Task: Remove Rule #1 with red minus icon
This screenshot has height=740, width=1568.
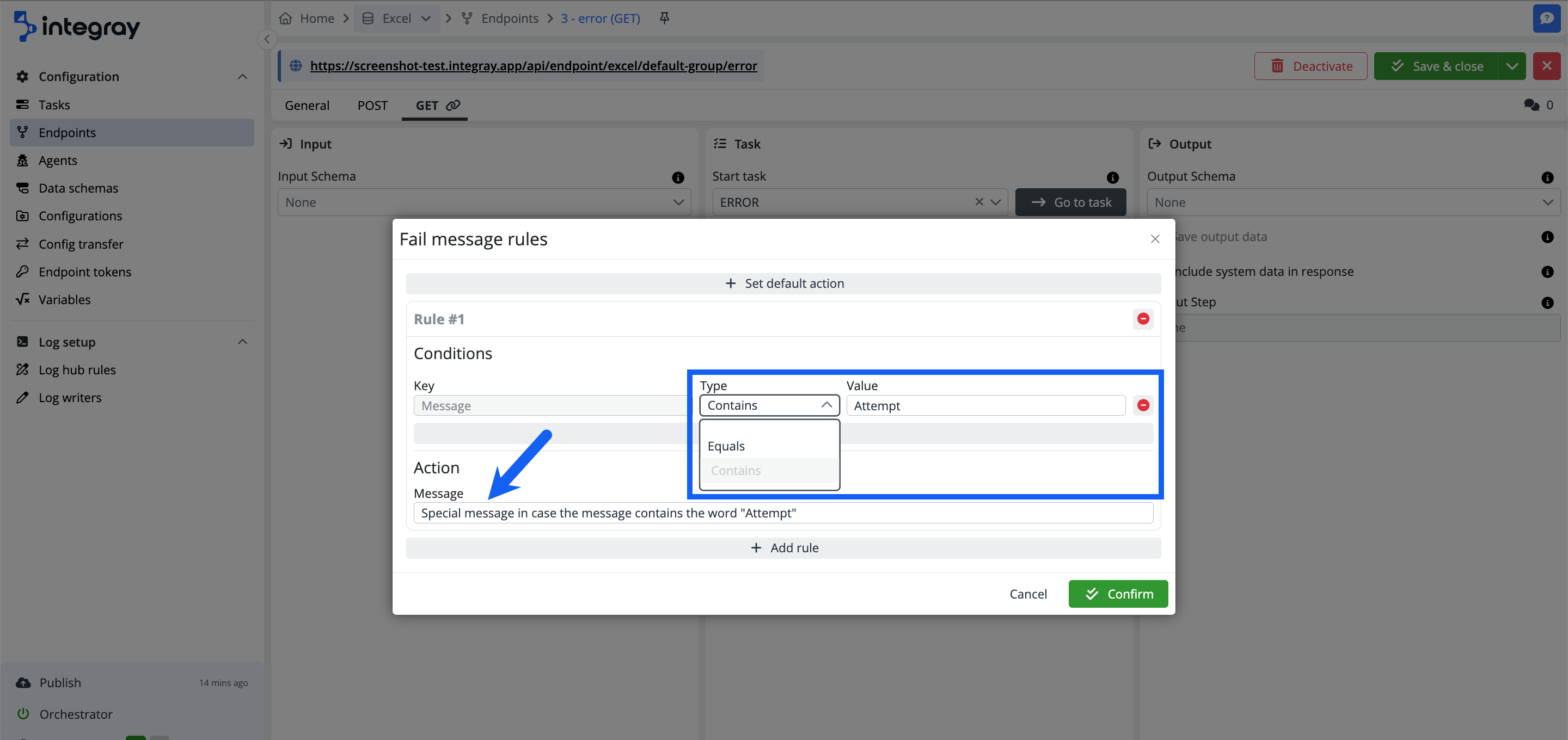Action: click(x=1143, y=319)
